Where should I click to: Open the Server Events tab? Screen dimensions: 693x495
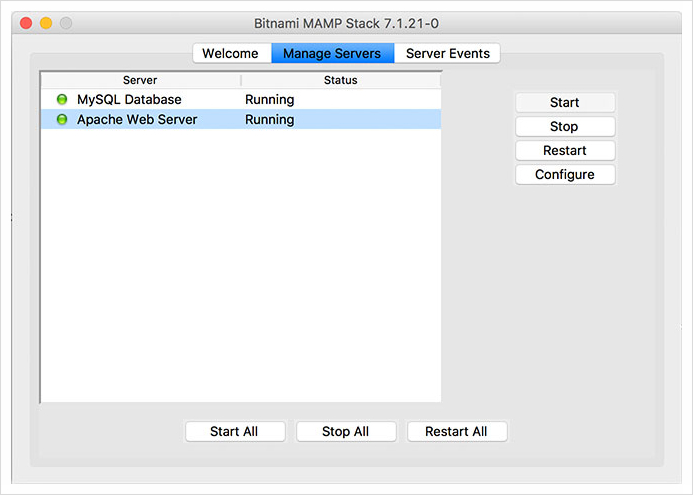click(x=447, y=53)
